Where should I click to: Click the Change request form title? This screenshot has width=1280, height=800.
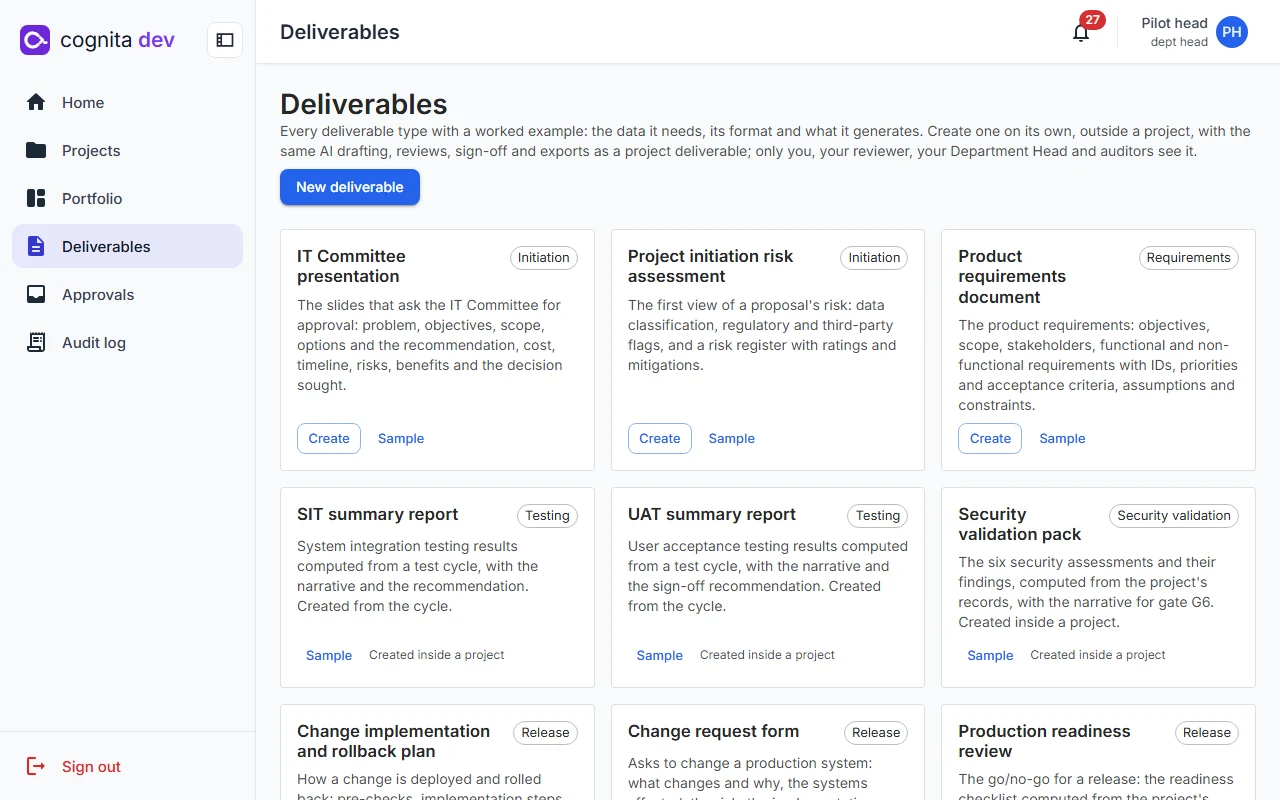713,731
